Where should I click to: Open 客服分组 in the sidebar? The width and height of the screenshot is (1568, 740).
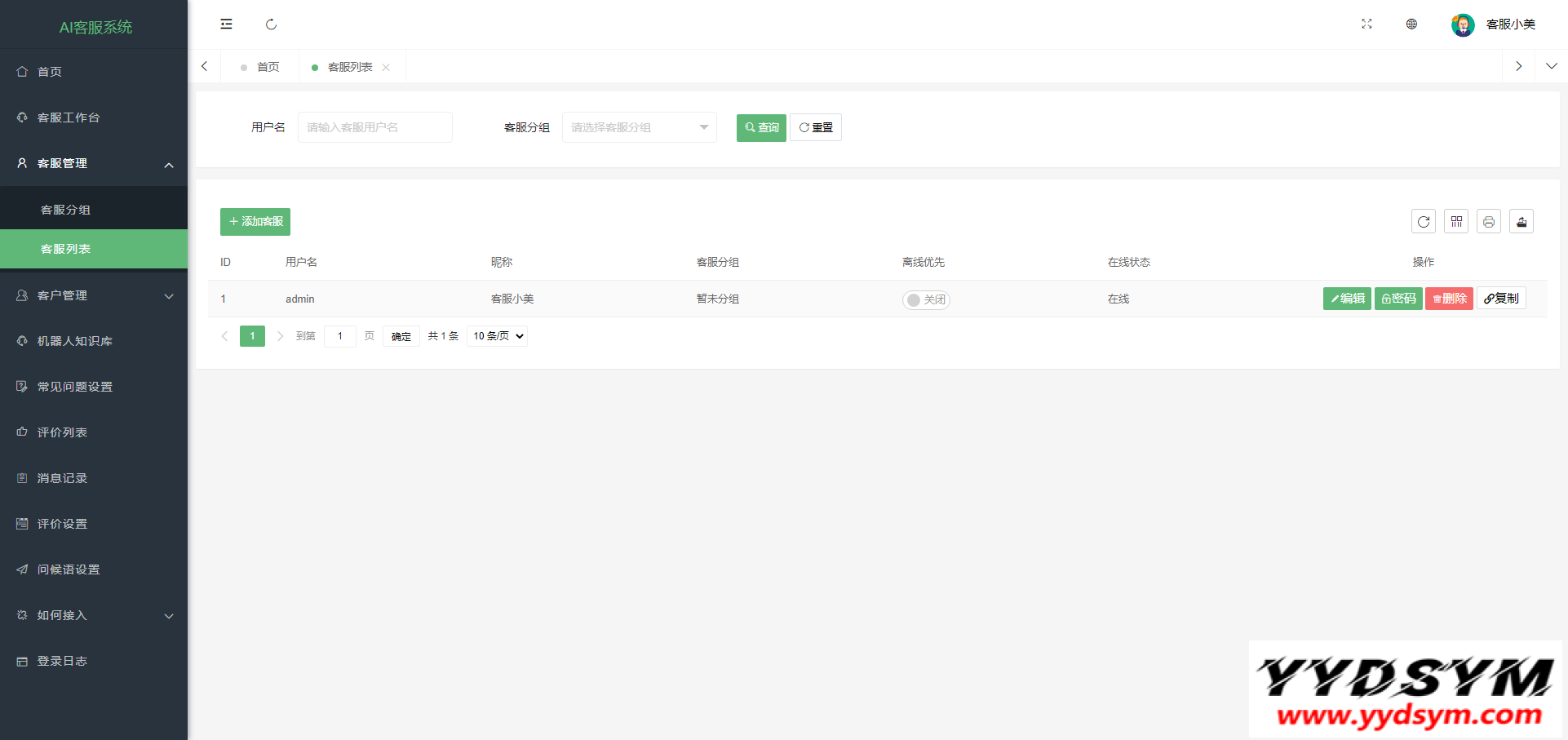pyautogui.click(x=66, y=210)
